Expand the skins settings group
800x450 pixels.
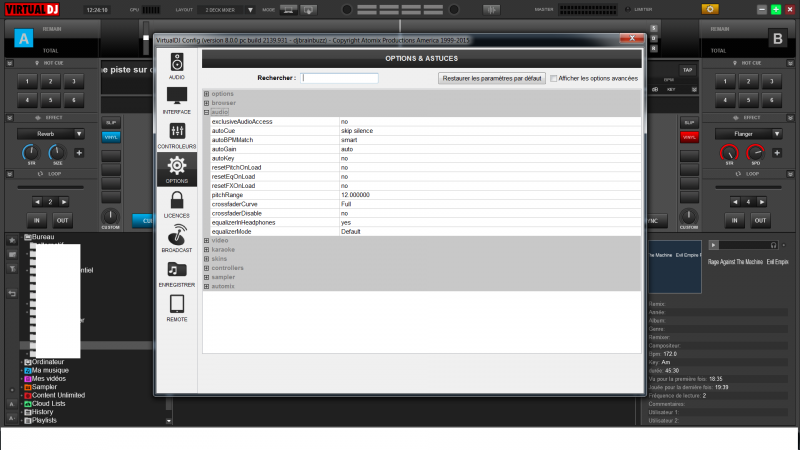click(x=207, y=259)
